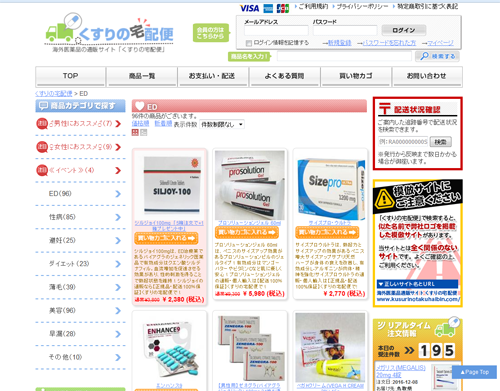The height and width of the screenshot is (391, 500).
Task: Expand the 美容(96) category arrow
Action: click(x=118, y=310)
